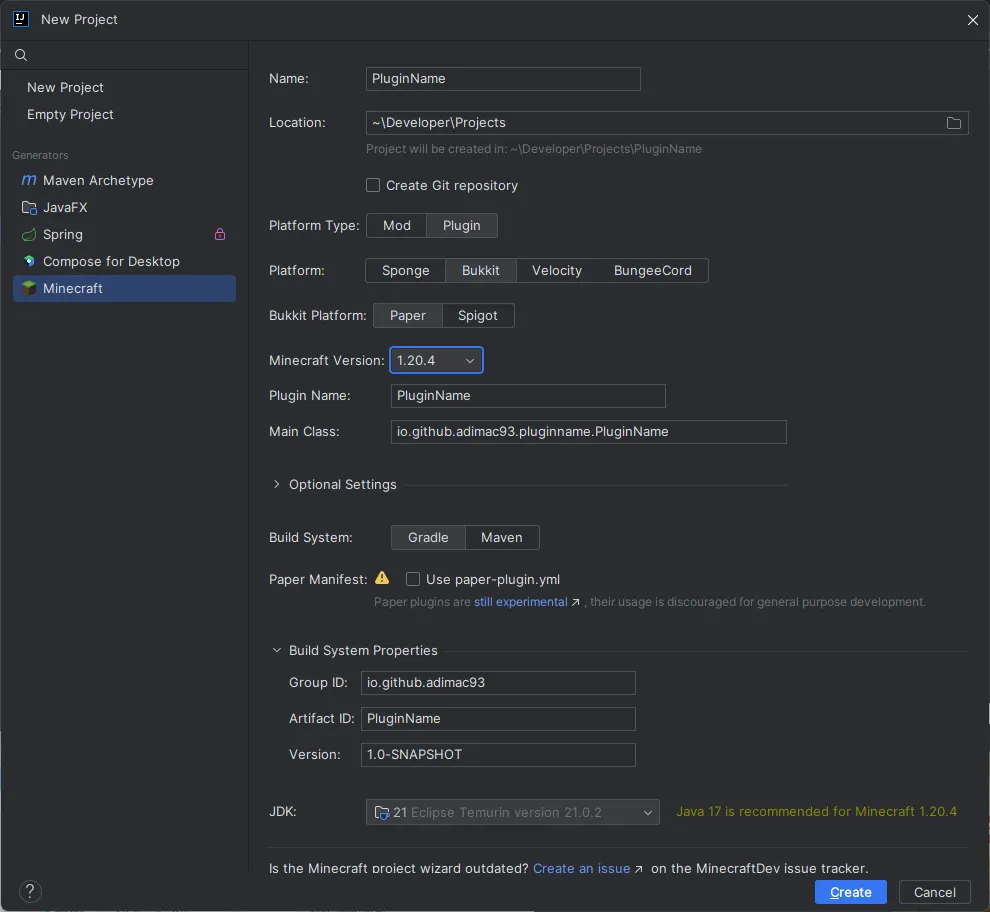Expand Optional Settings section
Image resolution: width=990 pixels, height=912 pixels.
[277, 484]
